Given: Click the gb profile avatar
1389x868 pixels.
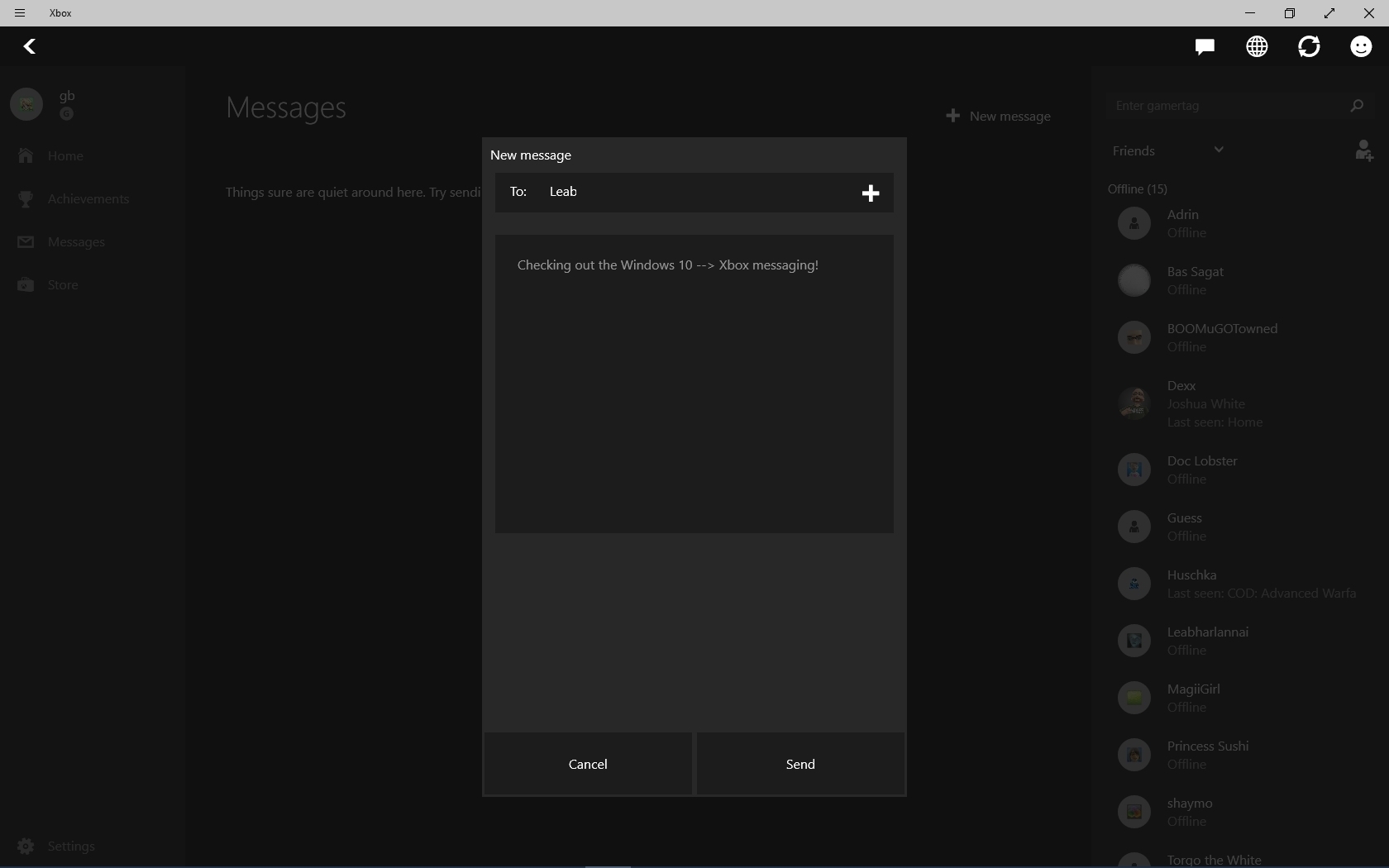Looking at the screenshot, I should point(26,104).
